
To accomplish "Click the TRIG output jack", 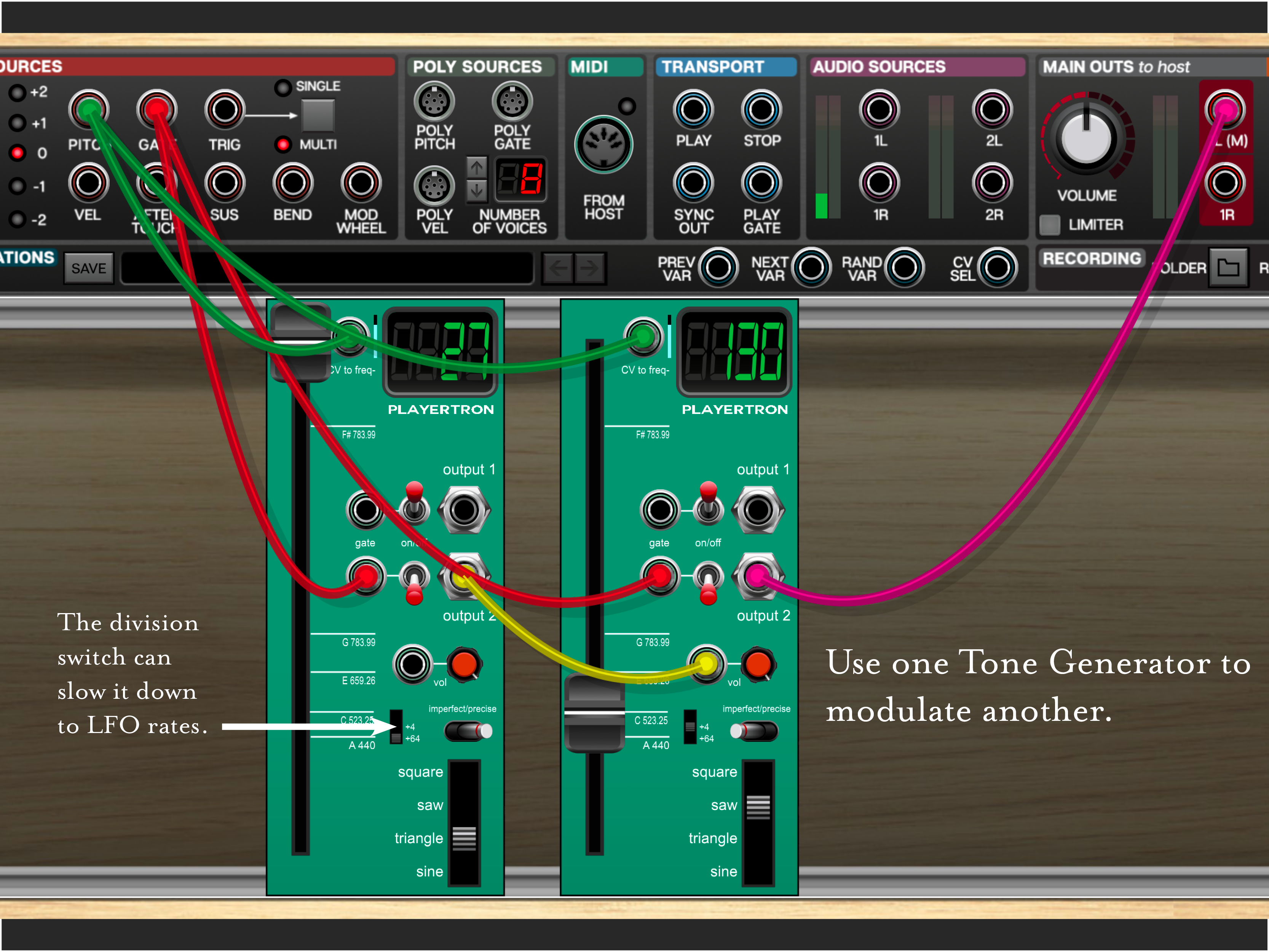I will [224, 110].
